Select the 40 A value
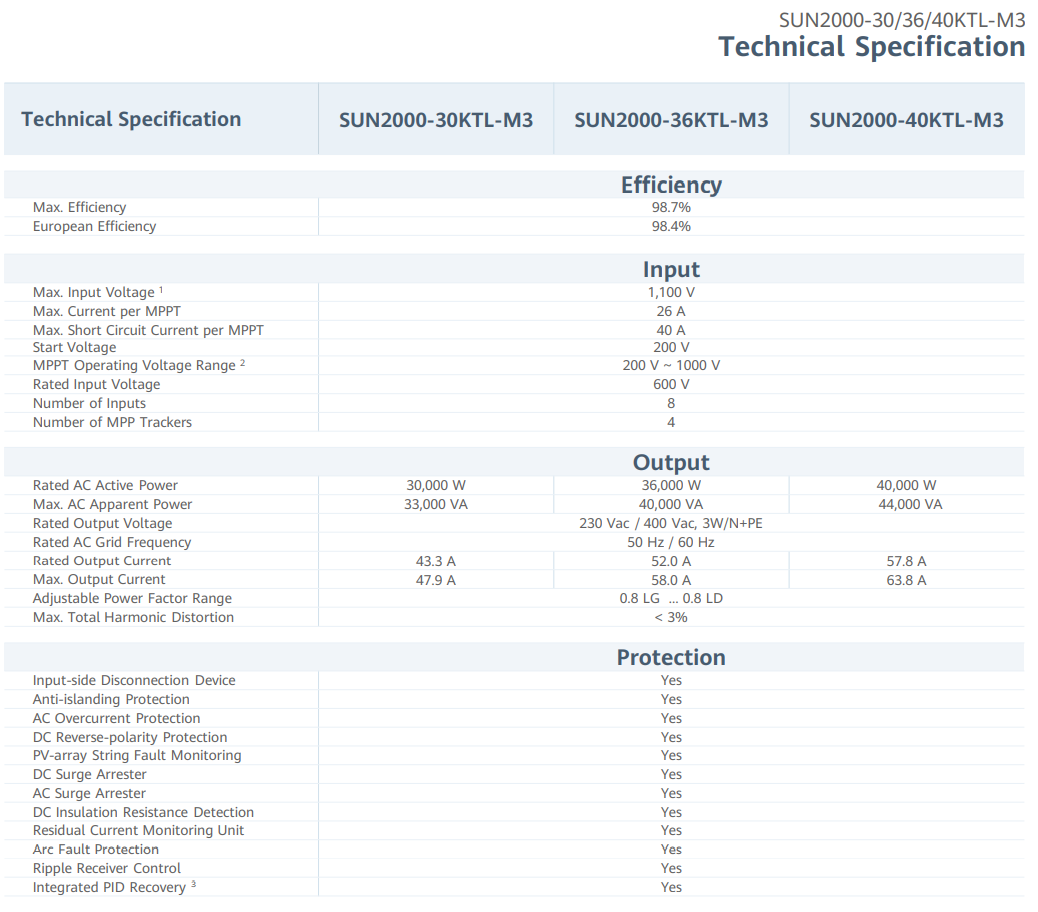1038x912 pixels. pos(671,330)
